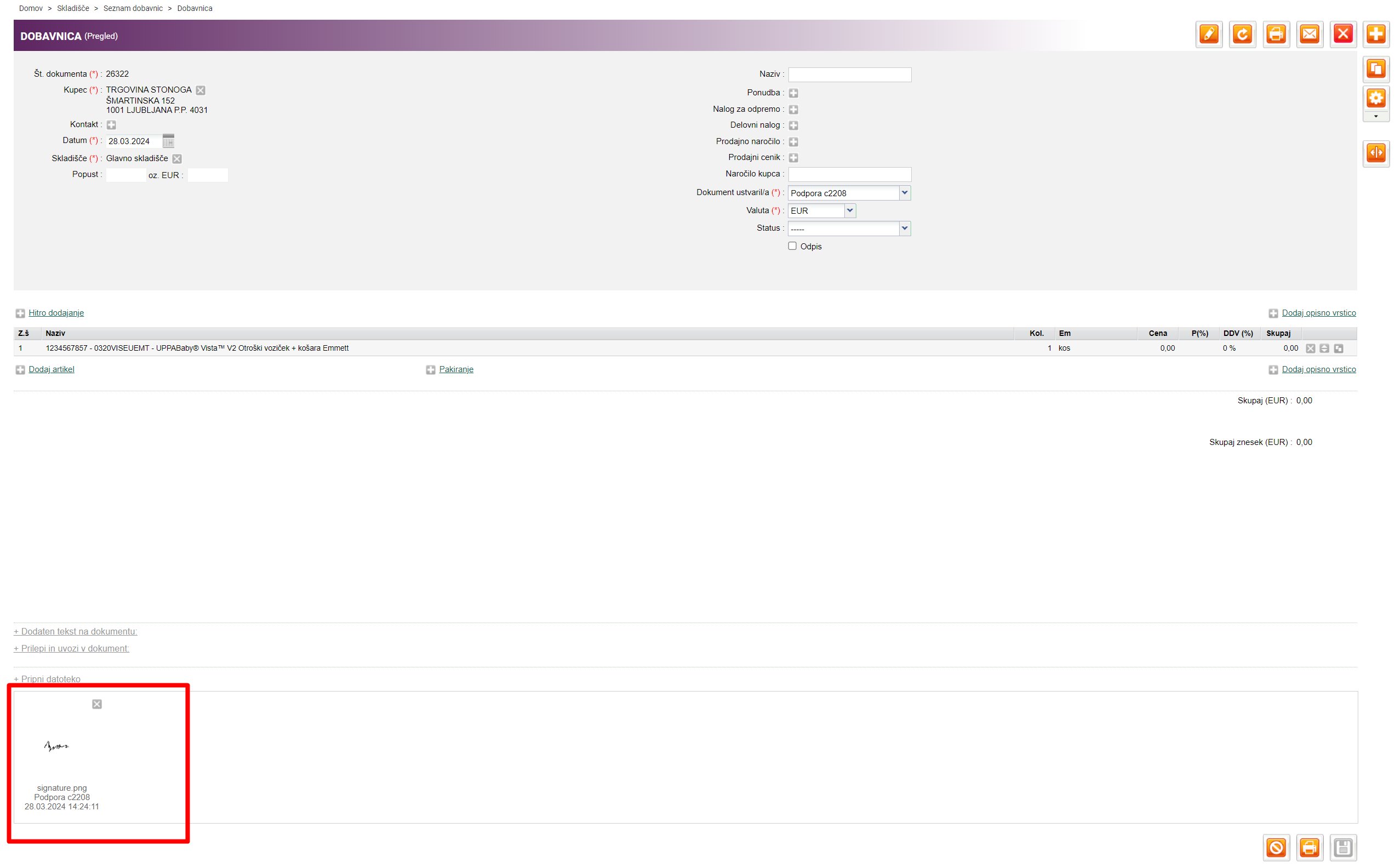Click the orange pencil edit icon
Screen dimensions: 1395x868
(1209, 35)
